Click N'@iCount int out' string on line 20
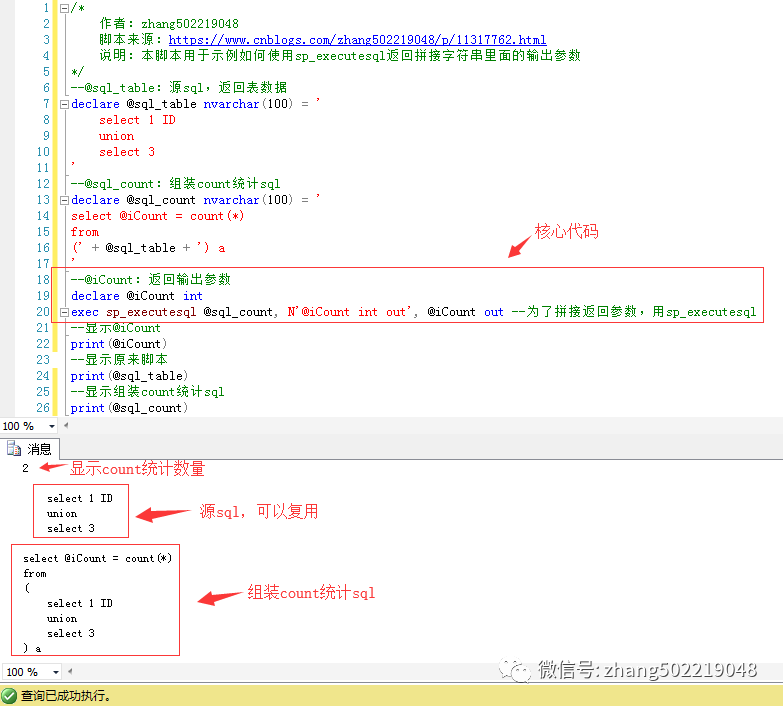 [x=349, y=312]
